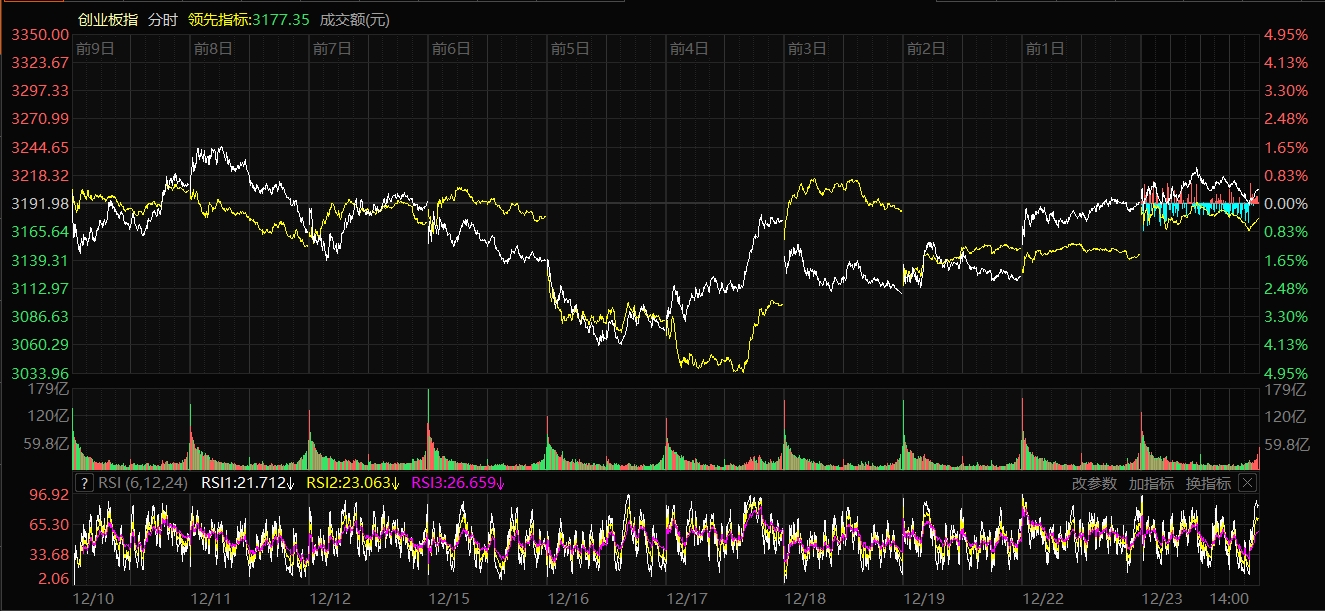This screenshot has height=611, width=1325.
Task: Select the 前5日 day marker
Action: click(x=570, y=48)
